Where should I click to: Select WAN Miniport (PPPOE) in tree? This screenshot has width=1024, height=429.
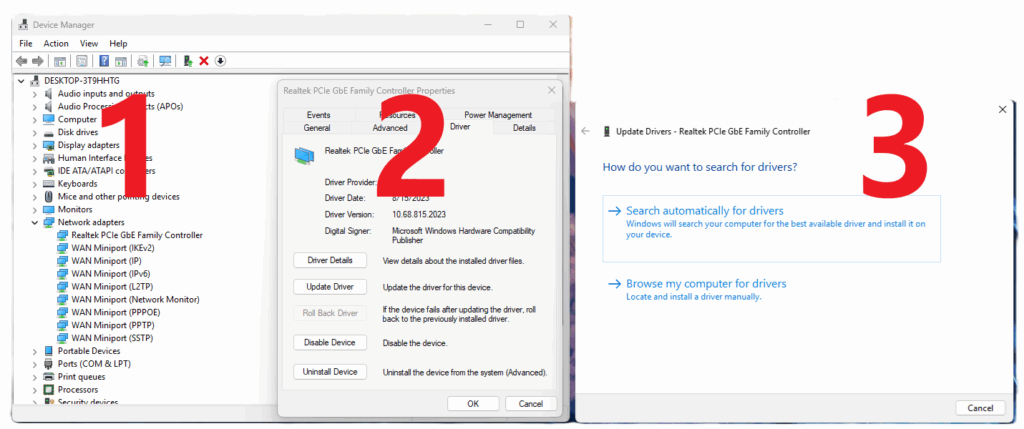click(116, 312)
